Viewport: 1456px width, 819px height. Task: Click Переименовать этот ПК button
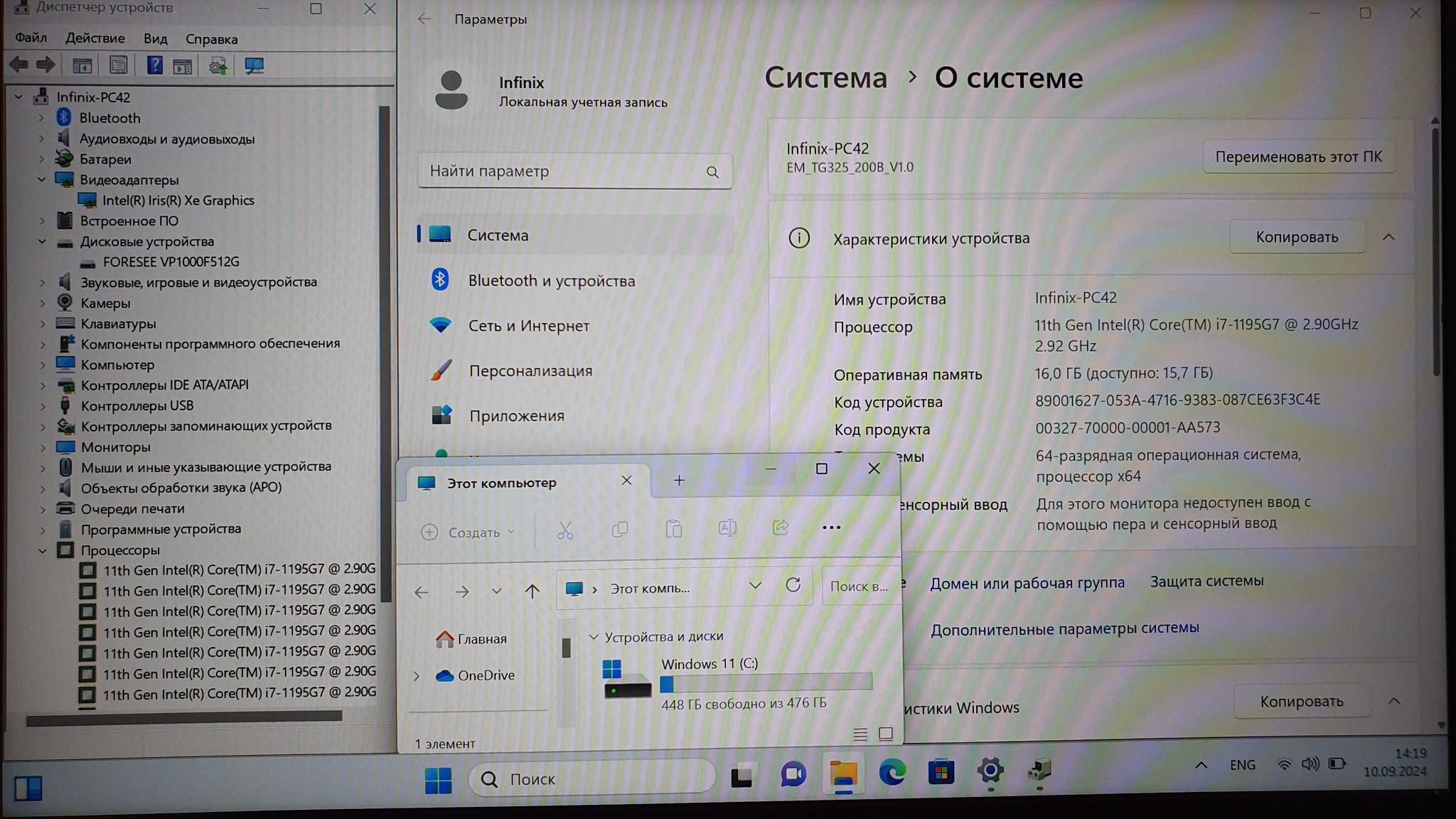tap(1298, 157)
